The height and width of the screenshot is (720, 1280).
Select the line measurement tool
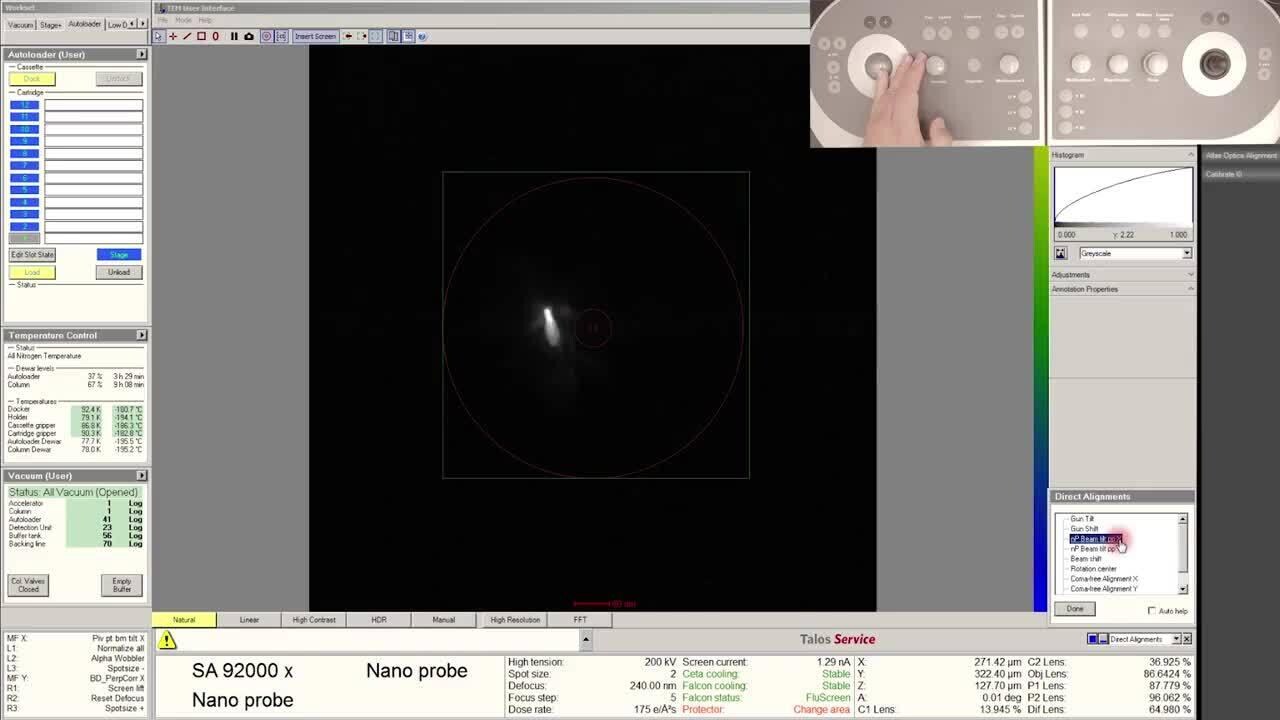[187, 36]
